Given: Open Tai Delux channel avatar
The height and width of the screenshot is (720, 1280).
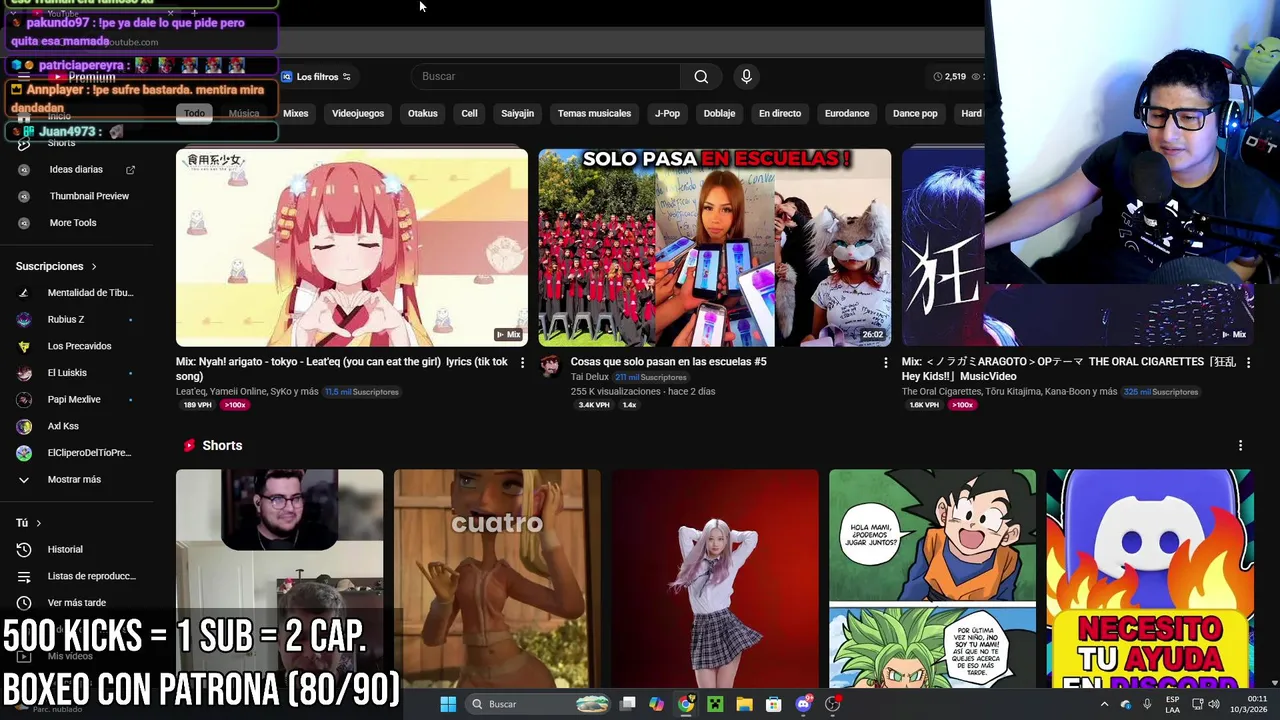Looking at the screenshot, I should (550, 365).
